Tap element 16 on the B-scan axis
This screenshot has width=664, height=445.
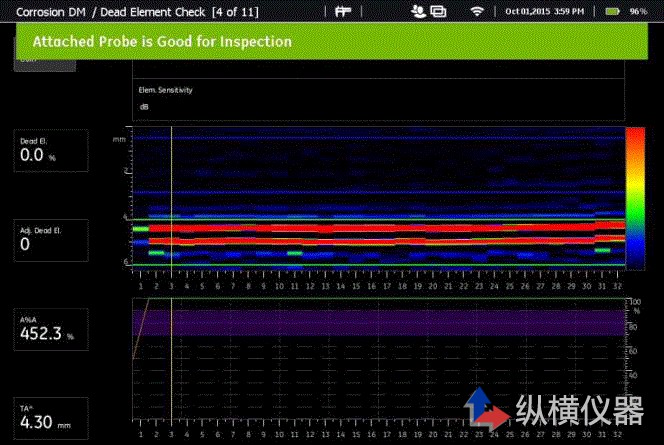tap(371, 286)
